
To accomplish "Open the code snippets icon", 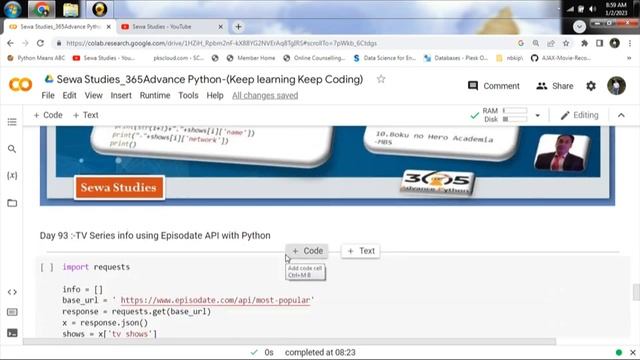I will pos(12,292).
